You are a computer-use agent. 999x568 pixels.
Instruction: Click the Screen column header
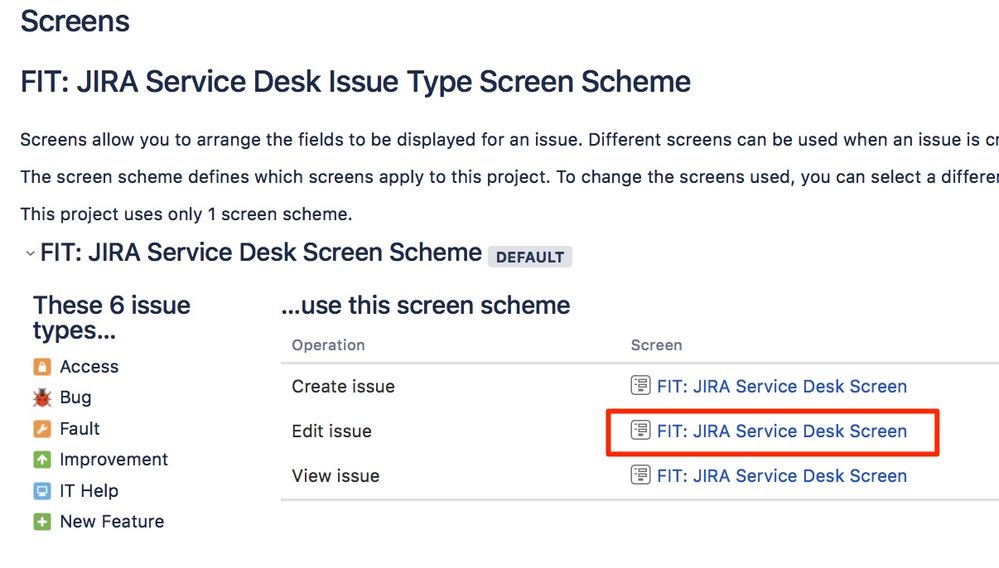coord(656,345)
